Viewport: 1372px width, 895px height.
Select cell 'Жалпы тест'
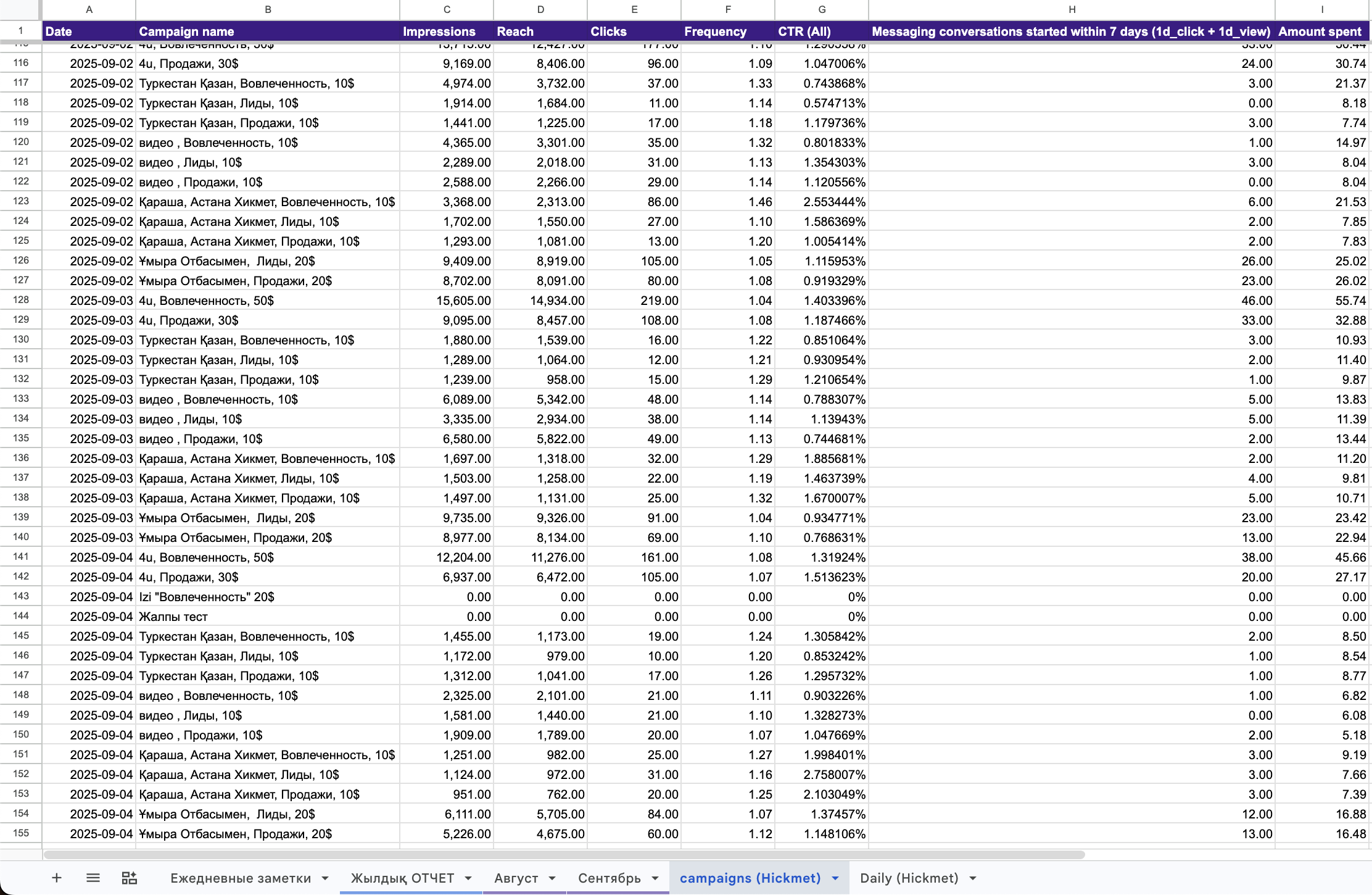click(x=268, y=617)
